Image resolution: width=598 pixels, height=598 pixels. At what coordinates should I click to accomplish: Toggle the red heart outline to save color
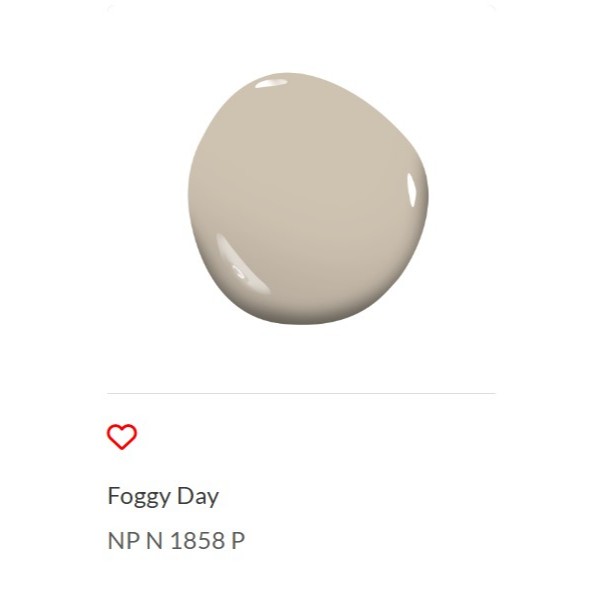pyautogui.click(x=122, y=437)
